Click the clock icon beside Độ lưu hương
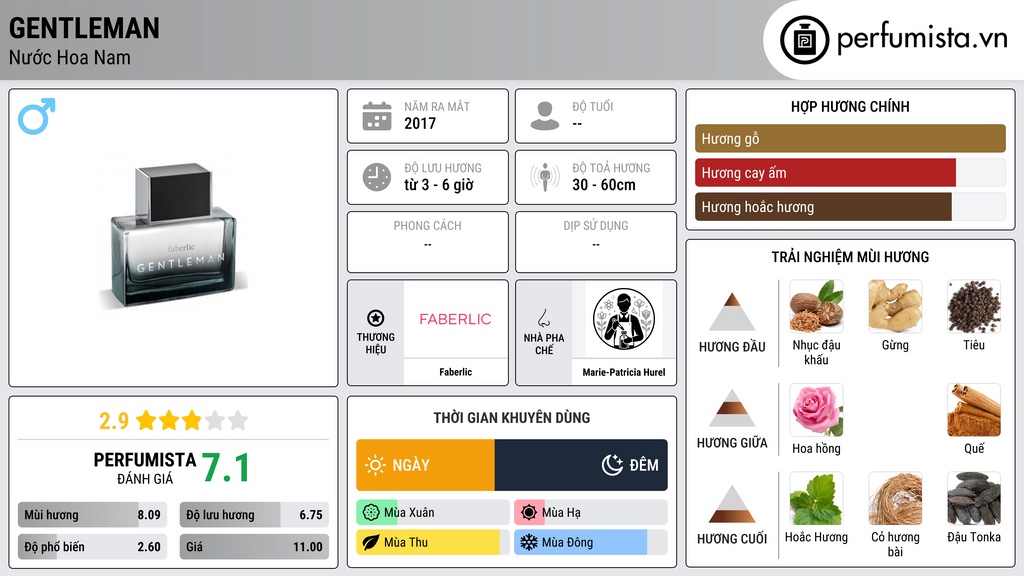 tap(377, 177)
